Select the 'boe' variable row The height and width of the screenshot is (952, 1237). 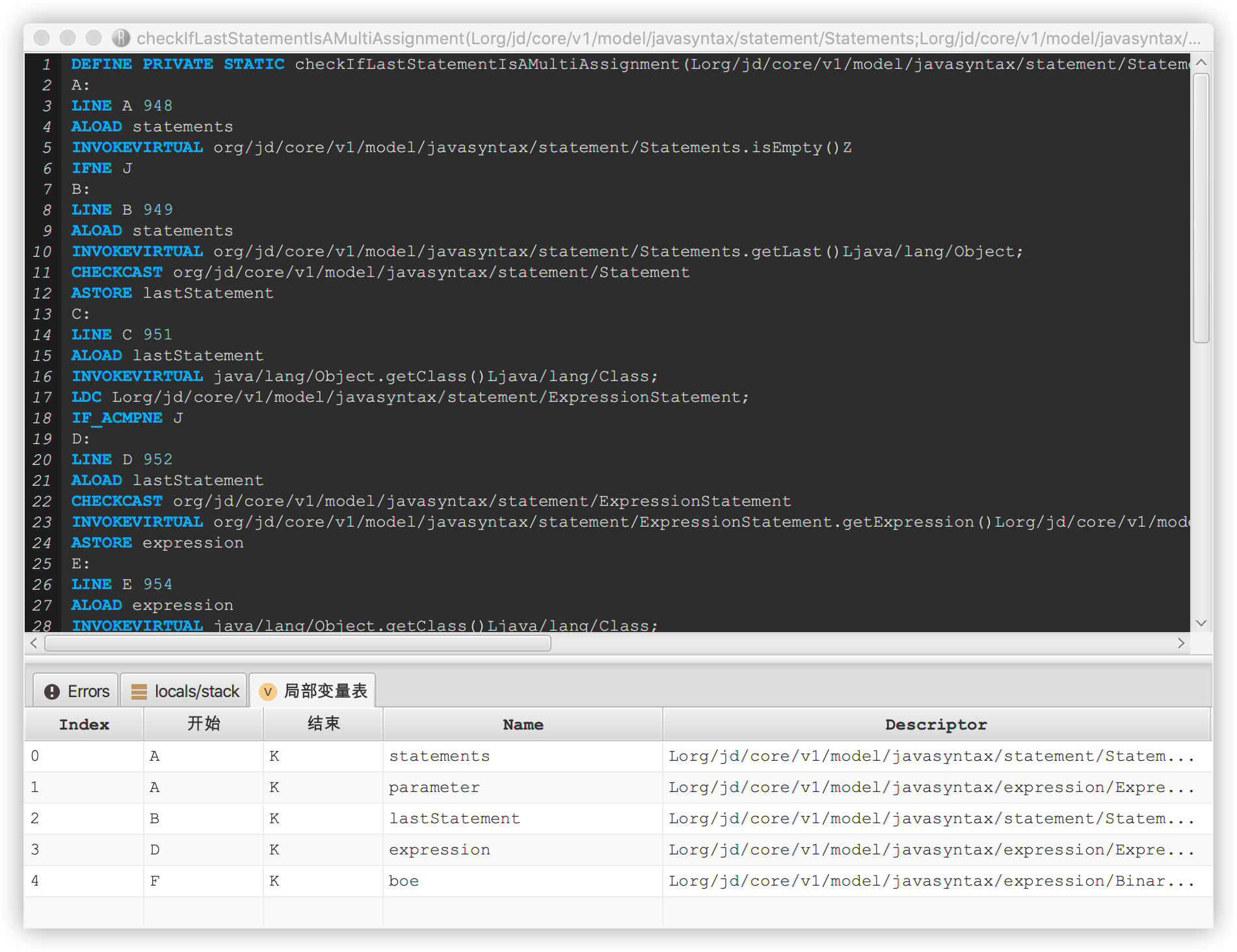tap(404, 881)
